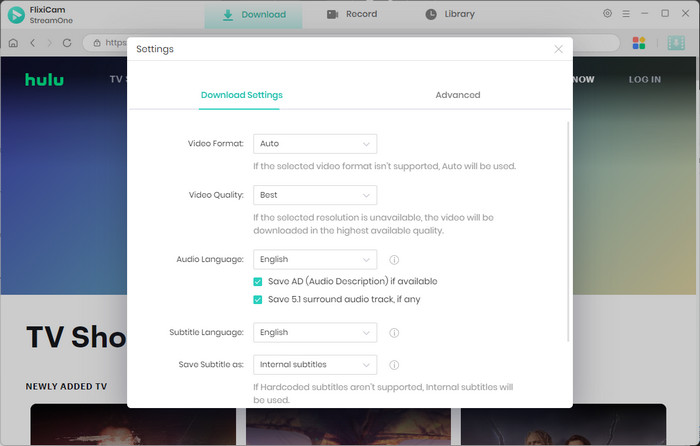Image resolution: width=700 pixels, height=446 pixels.
Task: Uncheck Save 5.1 surround audio track
Action: 258,299
